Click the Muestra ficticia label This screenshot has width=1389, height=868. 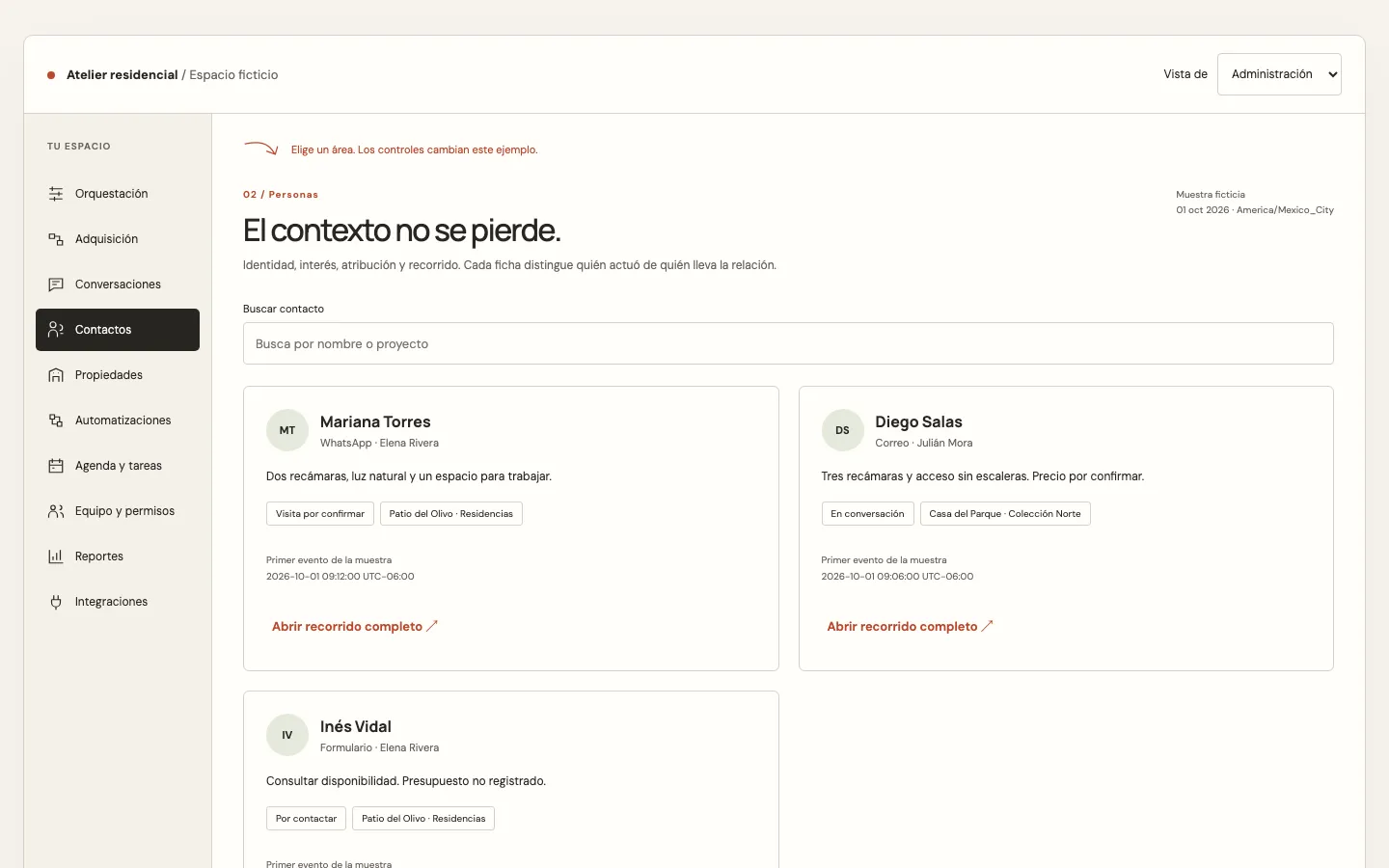coord(1211,195)
